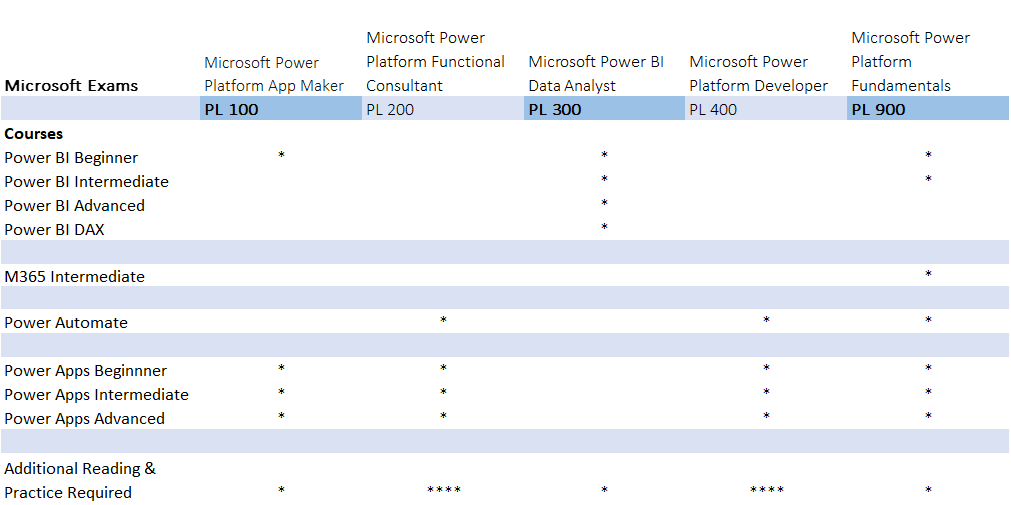Click the PL 900 exam code cell

pos(878,110)
